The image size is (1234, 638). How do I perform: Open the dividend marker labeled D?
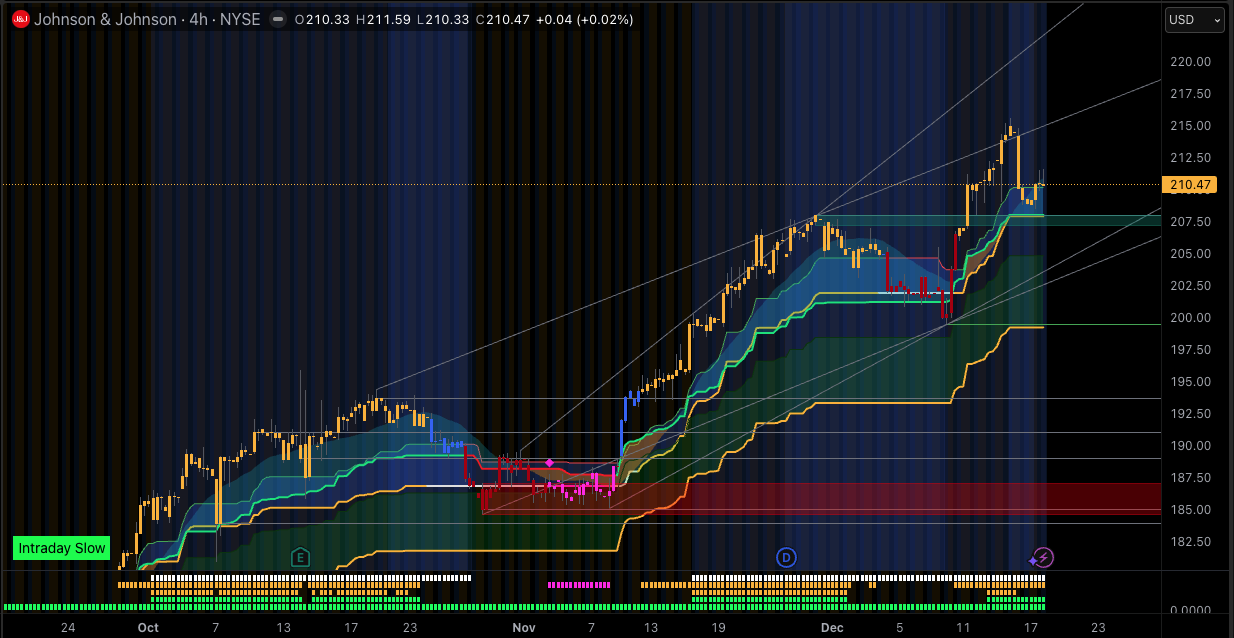tap(787, 557)
